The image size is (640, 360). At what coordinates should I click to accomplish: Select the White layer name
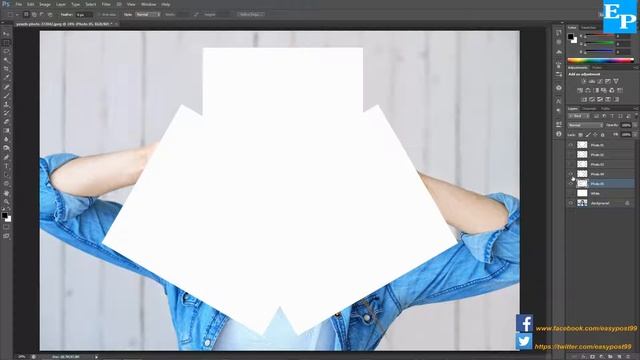click(x=596, y=193)
